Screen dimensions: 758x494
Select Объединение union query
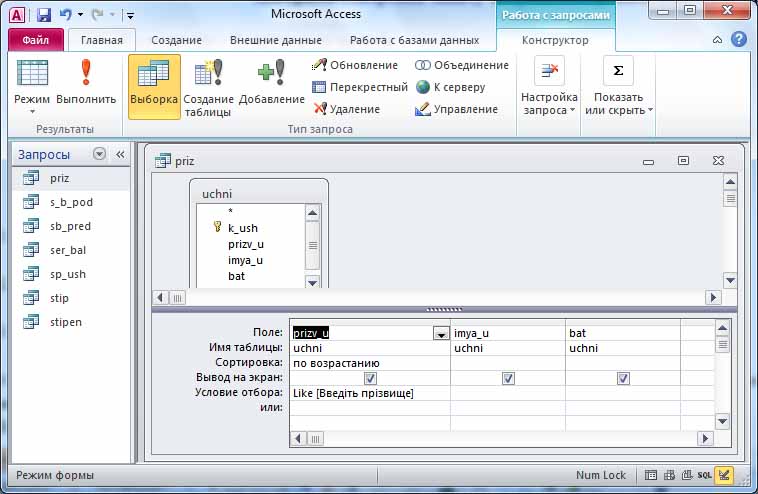pos(462,65)
